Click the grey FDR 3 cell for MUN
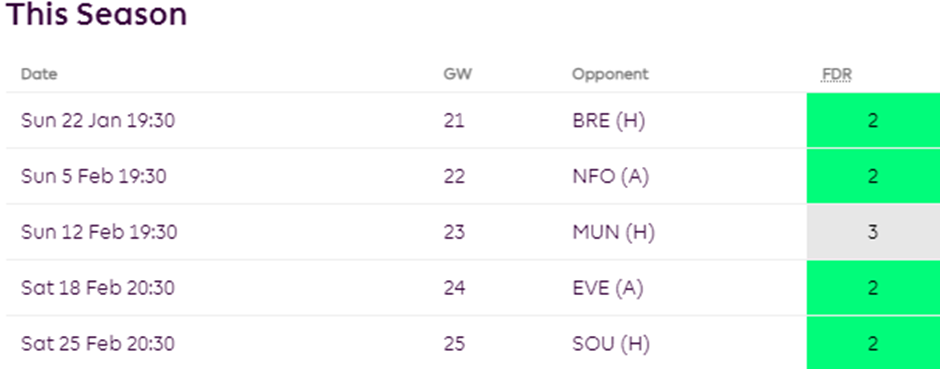Viewport: 940px width, 369px height. 873,232
